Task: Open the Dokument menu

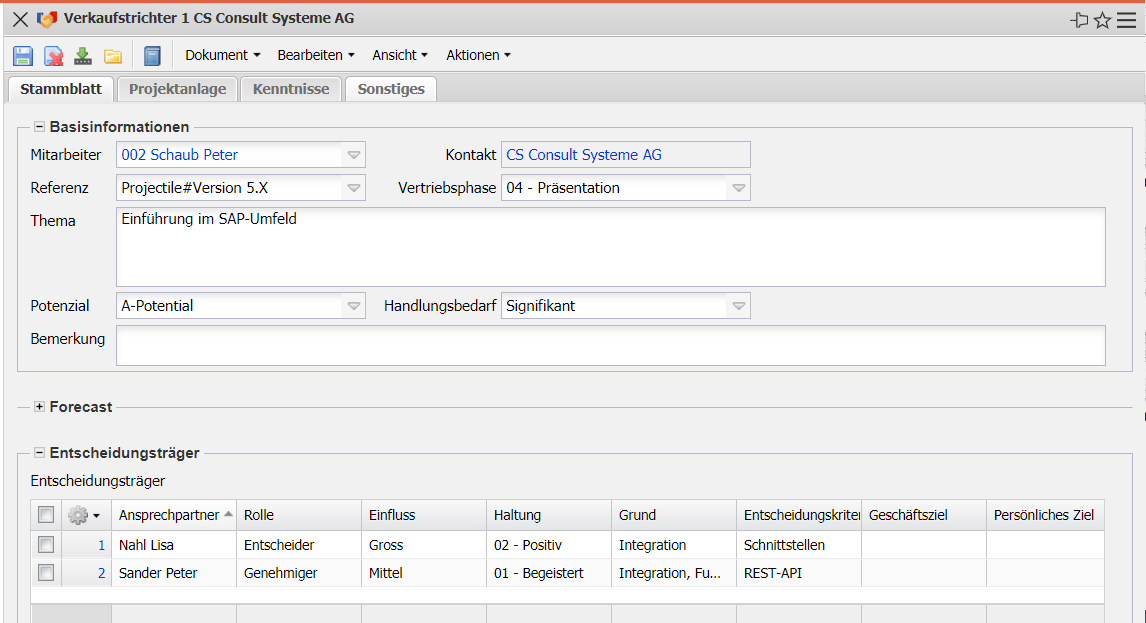Action: click(222, 56)
